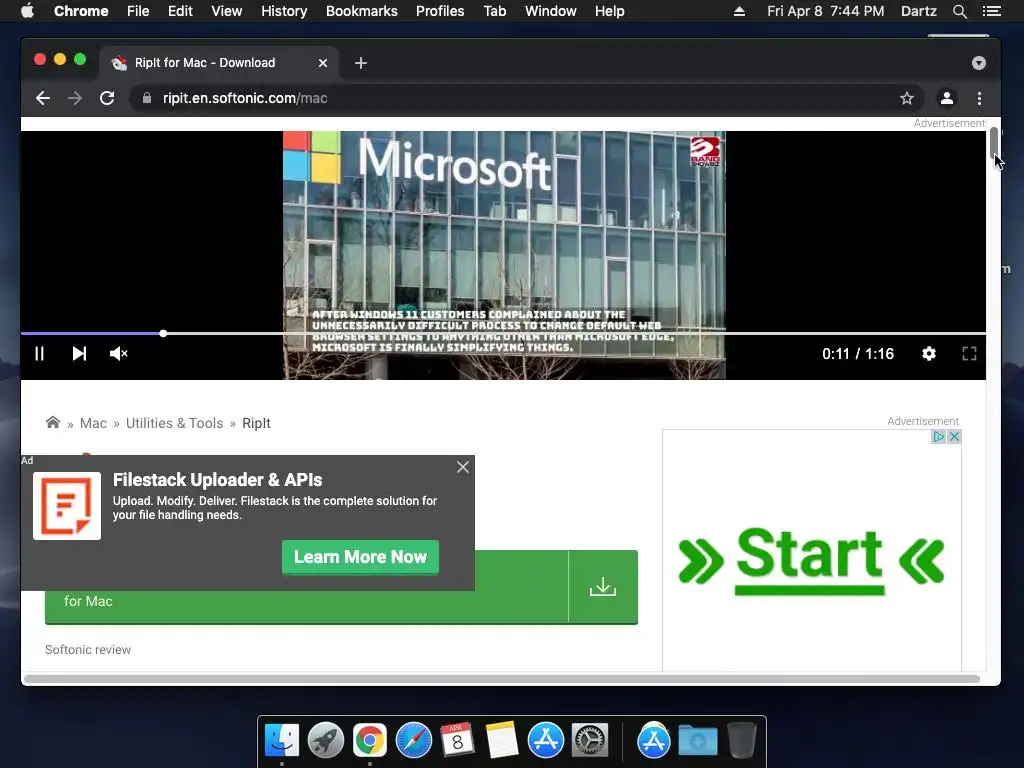Open the Bookmarks menu
The width and height of the screenshot is (1024, 768).
click(362, 11)
